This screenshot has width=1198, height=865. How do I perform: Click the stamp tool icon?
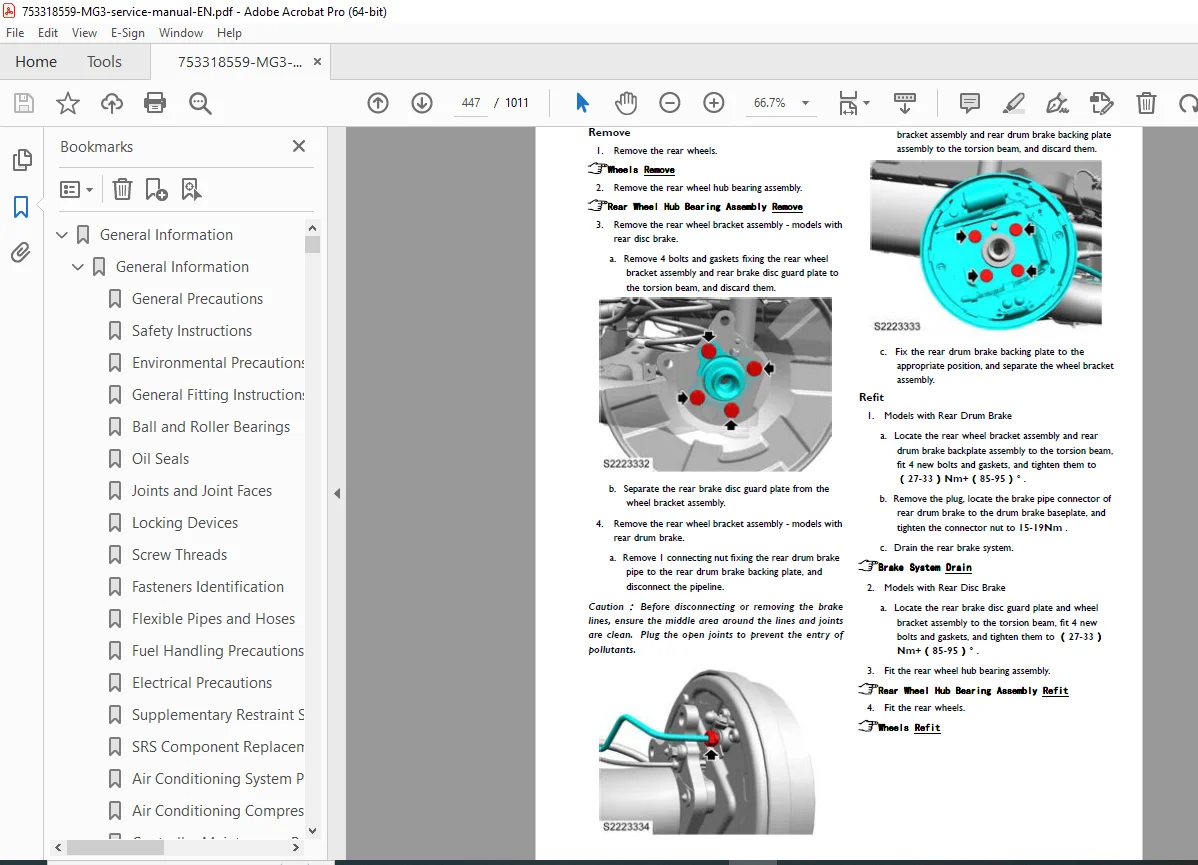[1102, 103]
